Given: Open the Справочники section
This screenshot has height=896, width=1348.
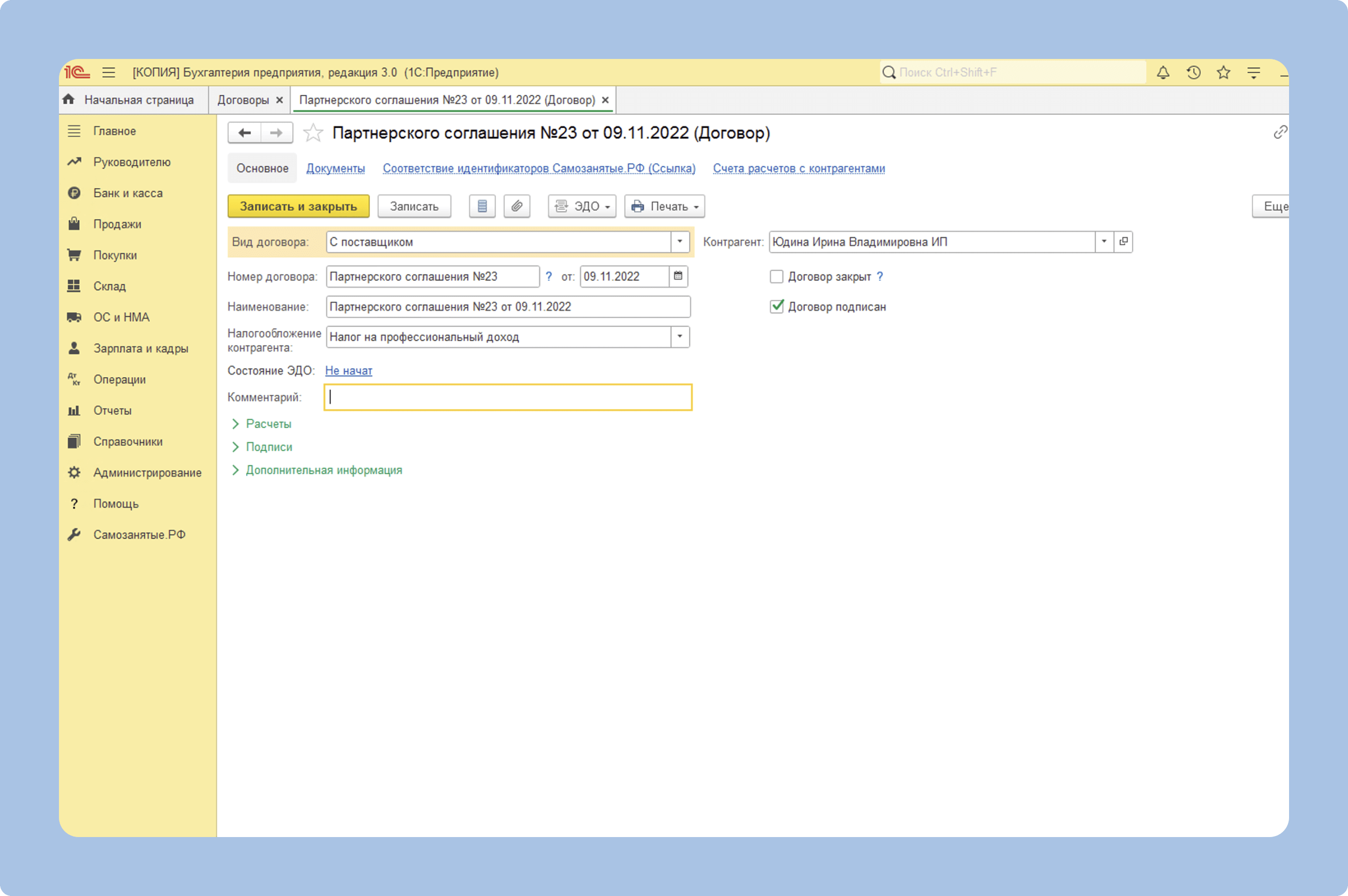Looking at the screenshot, I should click(128, 442).
